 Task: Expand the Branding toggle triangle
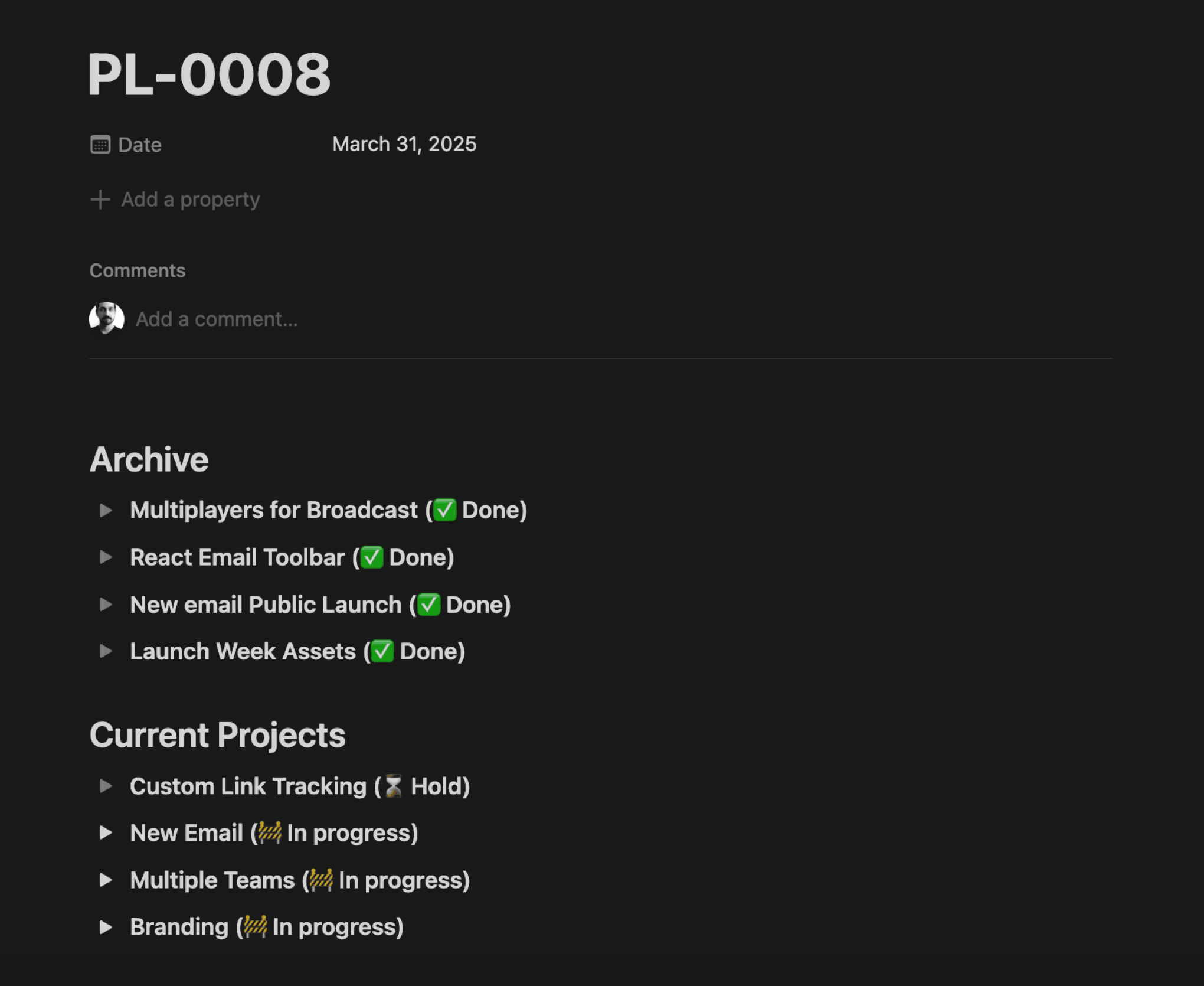coord(106,927)
